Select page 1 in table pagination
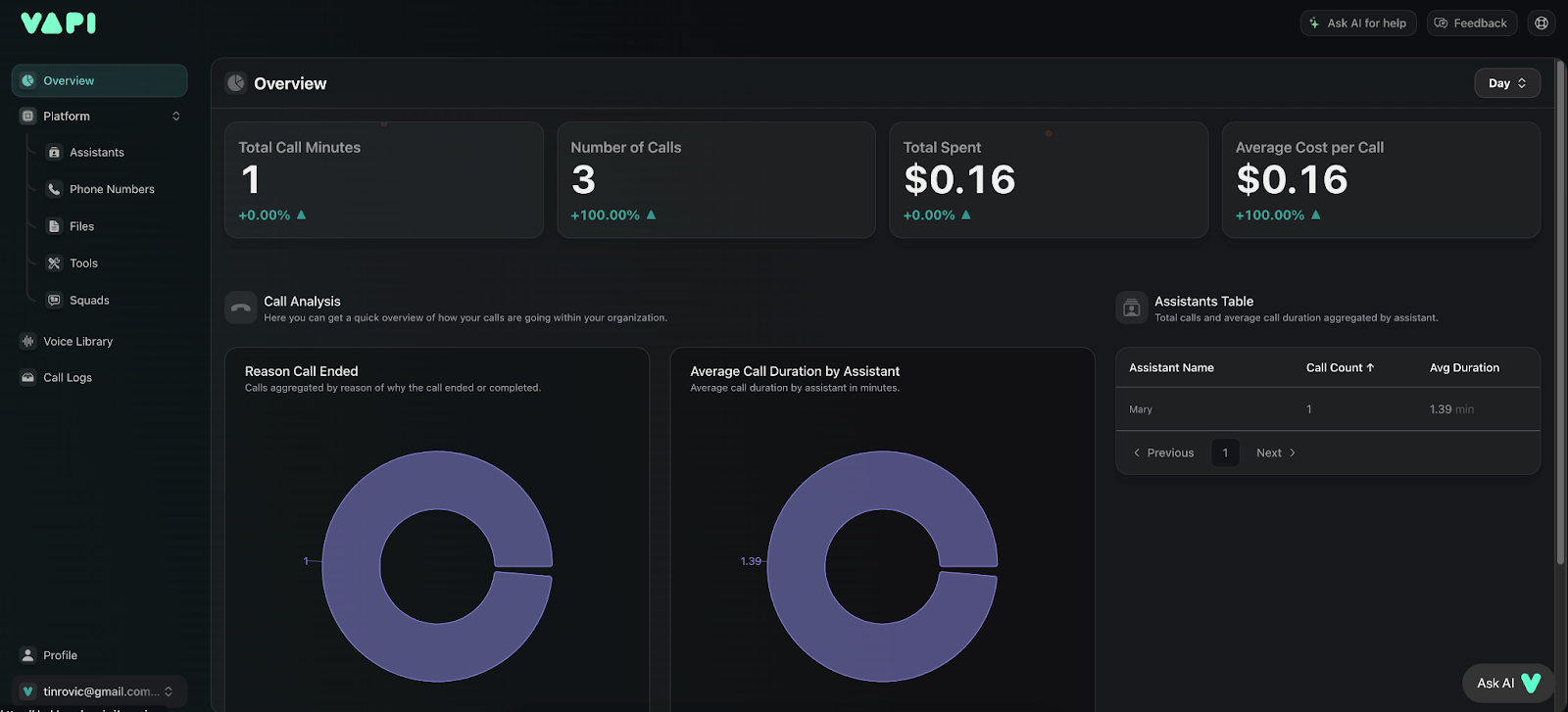1568x712 pixels. (1225, 452)
